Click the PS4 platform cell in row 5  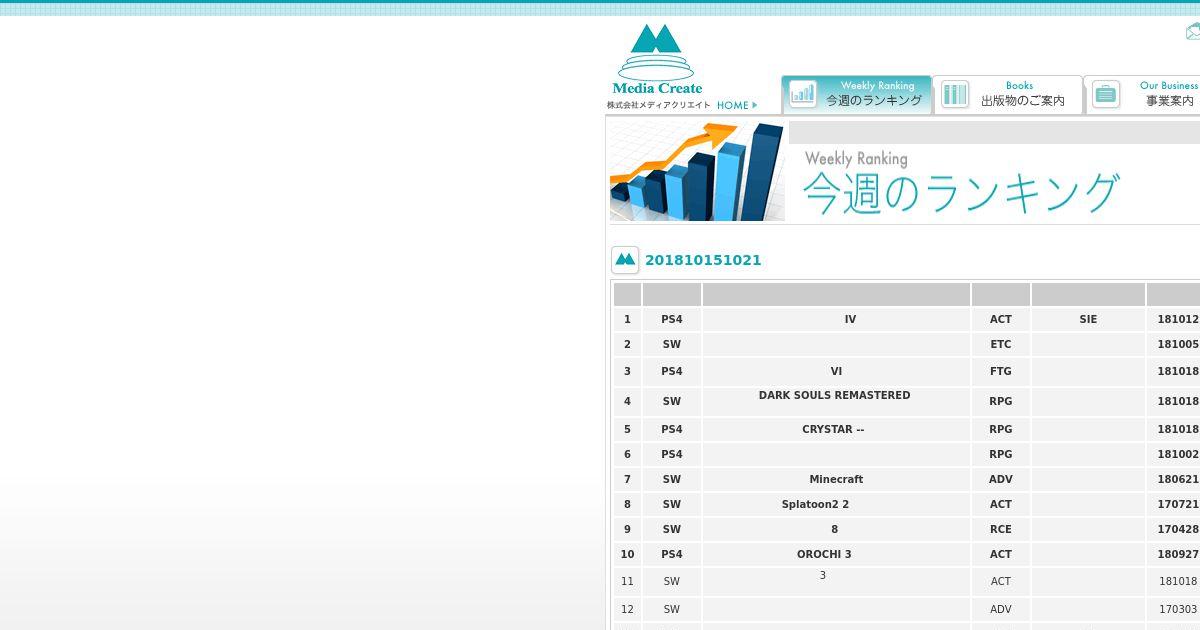click(671, 429)
